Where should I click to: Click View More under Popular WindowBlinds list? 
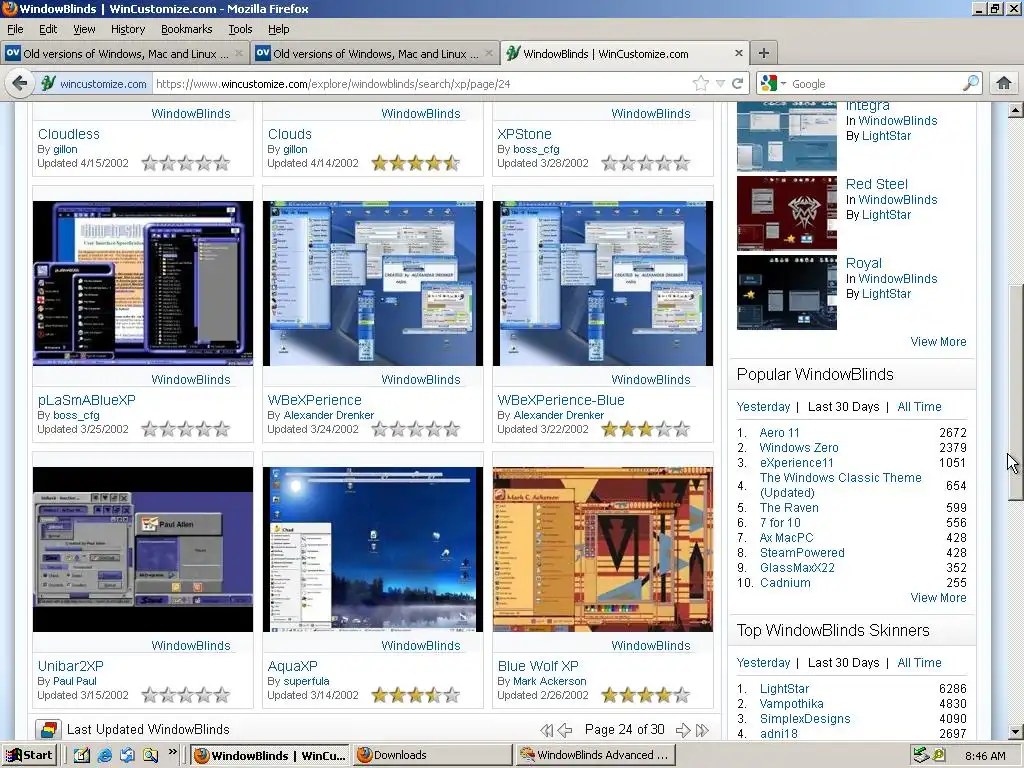pos(938,598)
